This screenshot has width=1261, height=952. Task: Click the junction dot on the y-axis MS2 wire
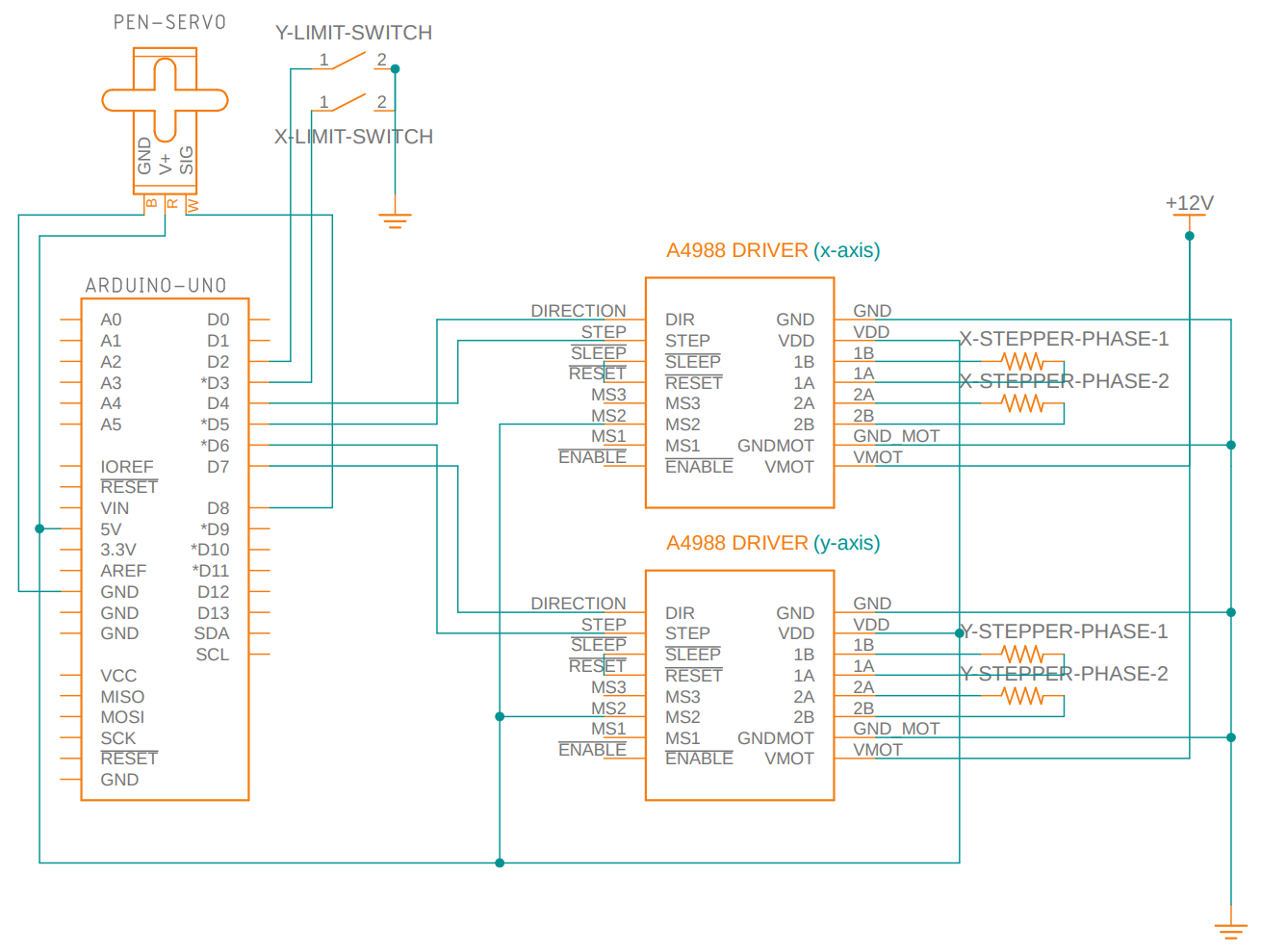click(500, 716)
